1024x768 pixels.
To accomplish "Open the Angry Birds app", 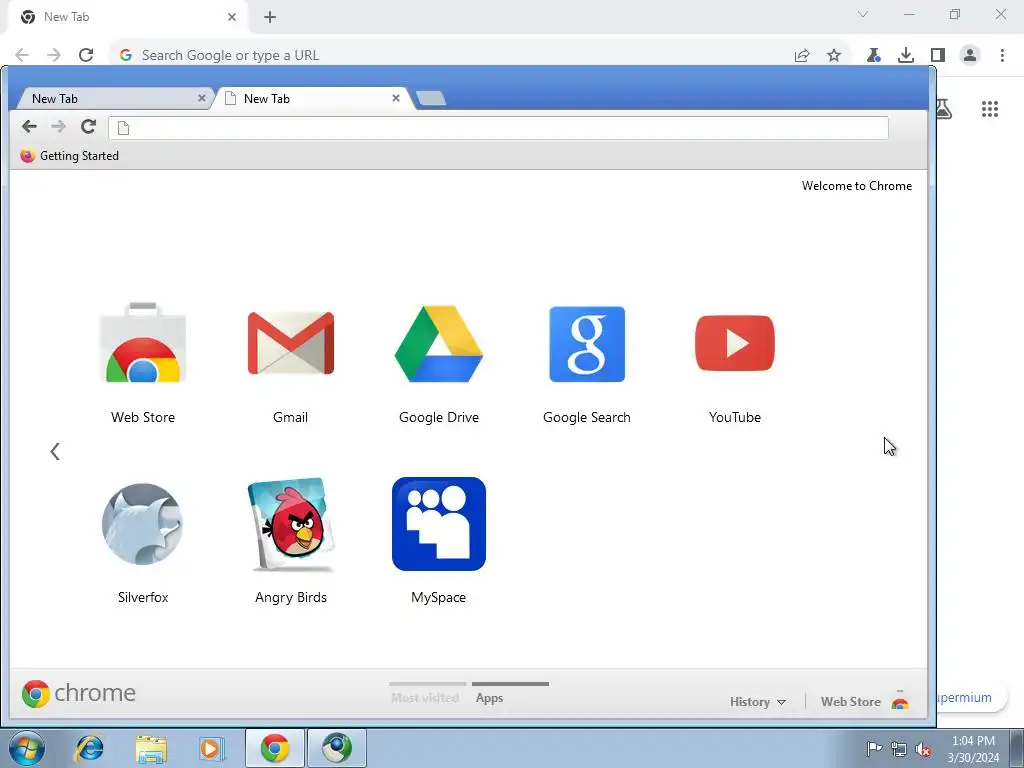I will [x=291, y=524].
